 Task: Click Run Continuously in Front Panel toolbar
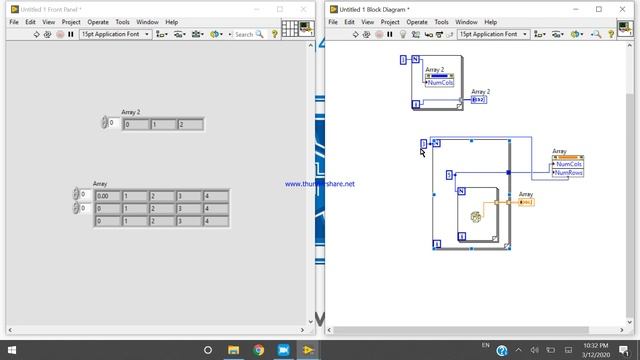click(x=48, y=35)
